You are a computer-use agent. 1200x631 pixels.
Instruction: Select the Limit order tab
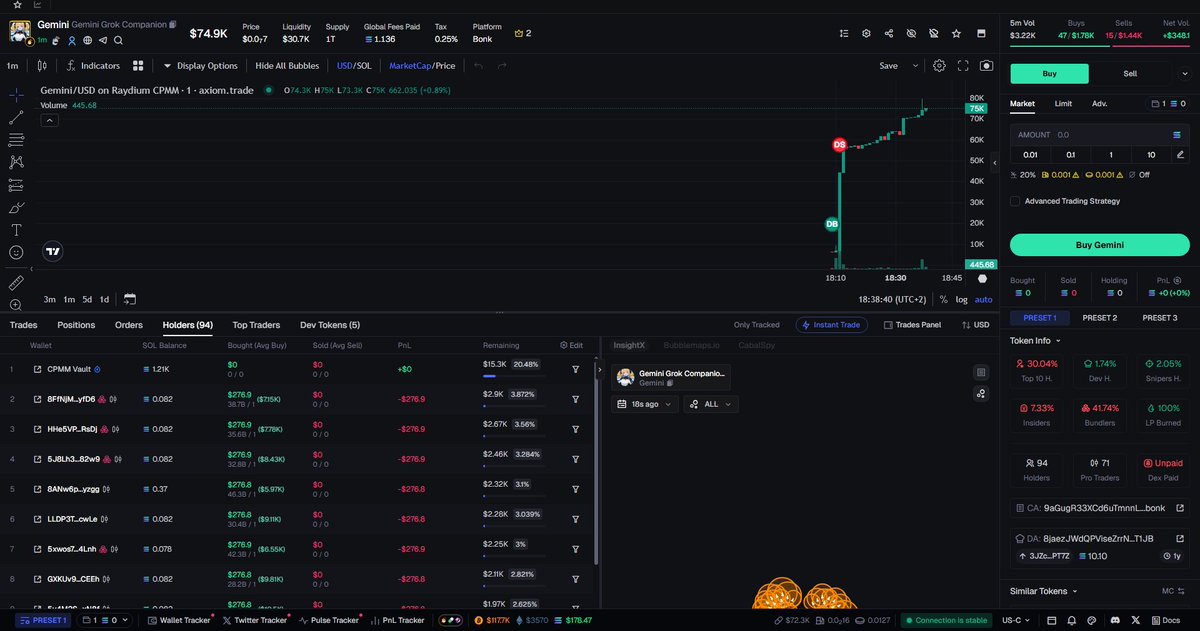coord(1063,103)
